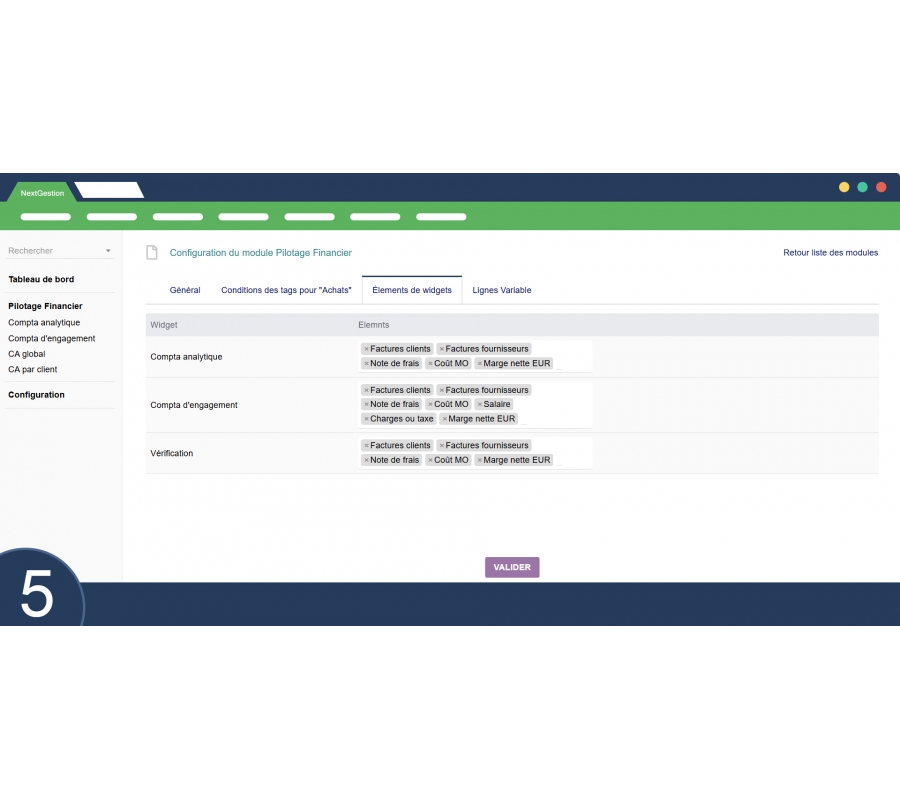This screenshot has height=800, width=900.
Task: Open the Conditions des tags pour "Achats" tab
Action: pos(286,290)
